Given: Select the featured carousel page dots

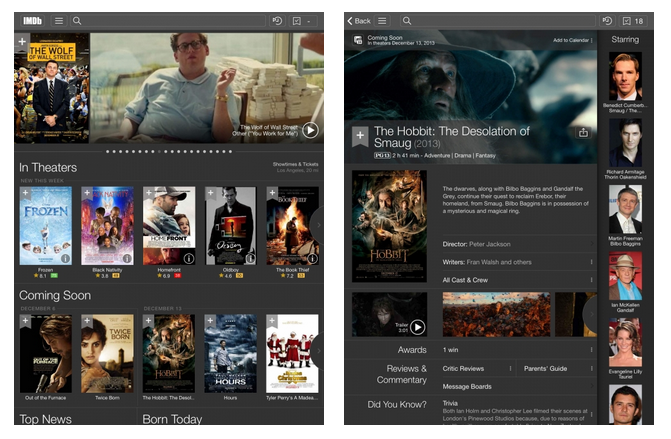Looking at the screenshot, I should click(x=169, y=151).
